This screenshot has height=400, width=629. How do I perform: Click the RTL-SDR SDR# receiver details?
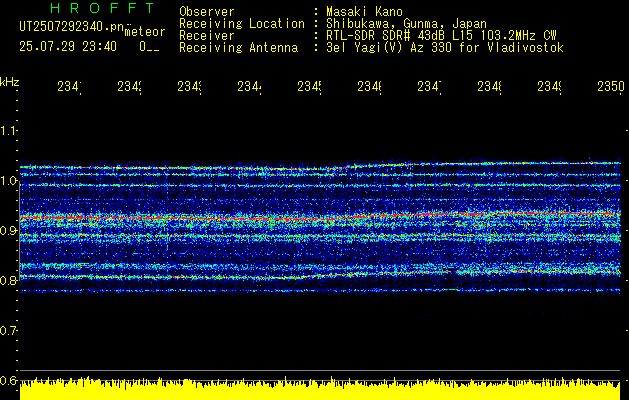[x=441, y=36]
